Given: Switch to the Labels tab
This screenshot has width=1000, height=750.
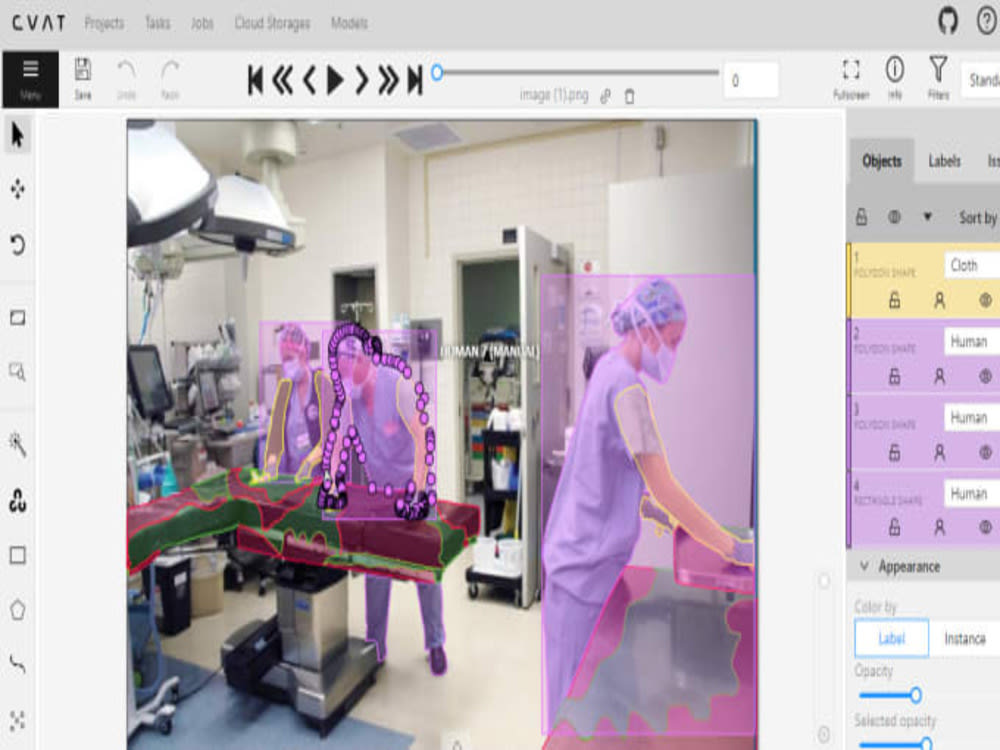Looking at the screenshot, I should [945, 161].
